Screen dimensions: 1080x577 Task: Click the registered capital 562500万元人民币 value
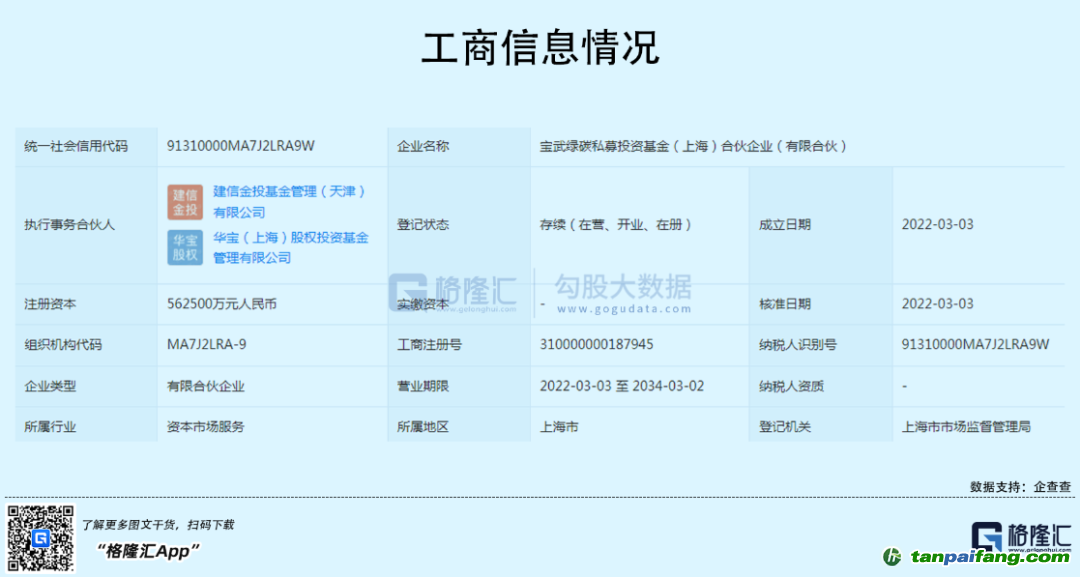tap(222, 304)
